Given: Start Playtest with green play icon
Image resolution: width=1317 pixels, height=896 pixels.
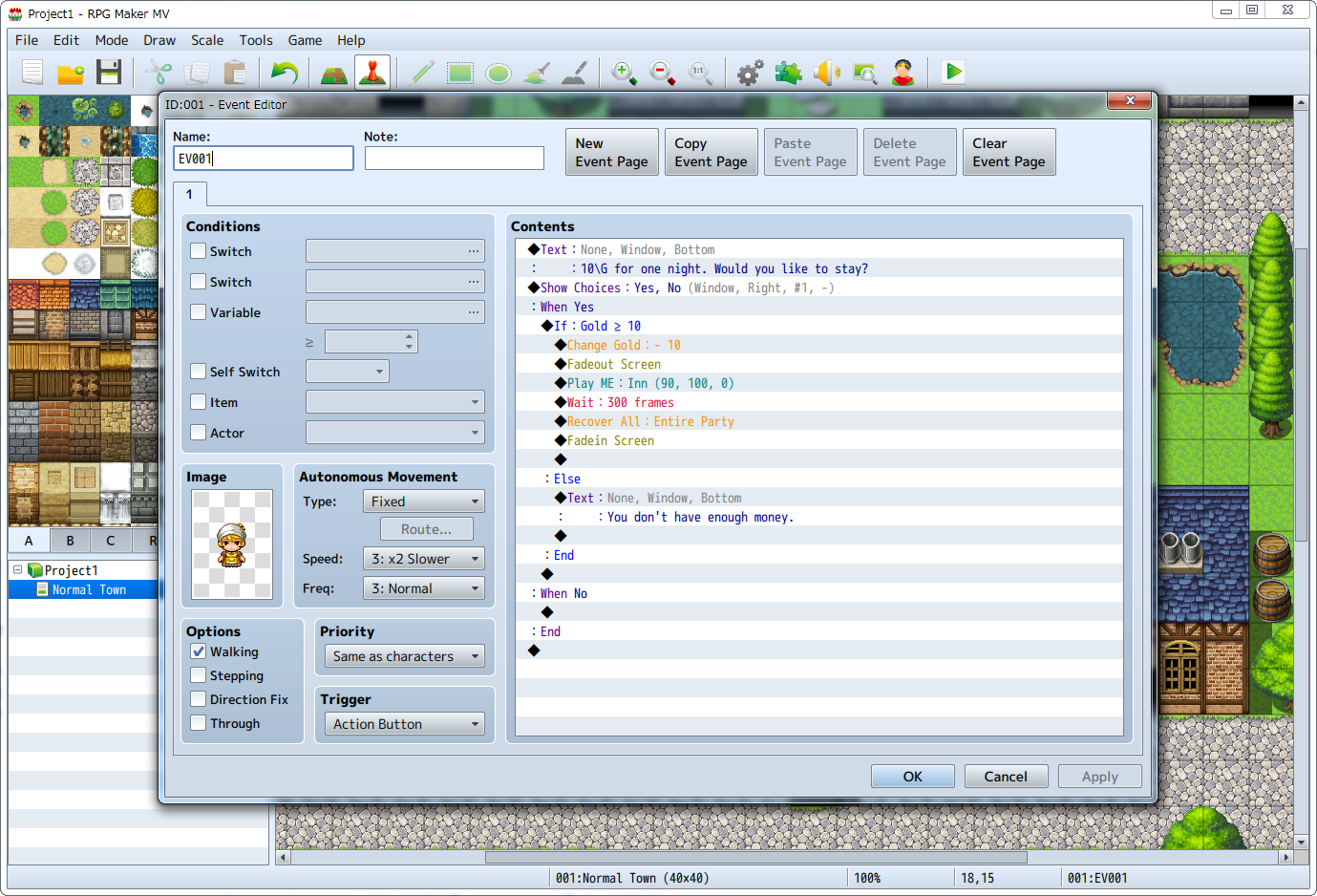Looking at the screenshot, I should (x=953, y=73).
